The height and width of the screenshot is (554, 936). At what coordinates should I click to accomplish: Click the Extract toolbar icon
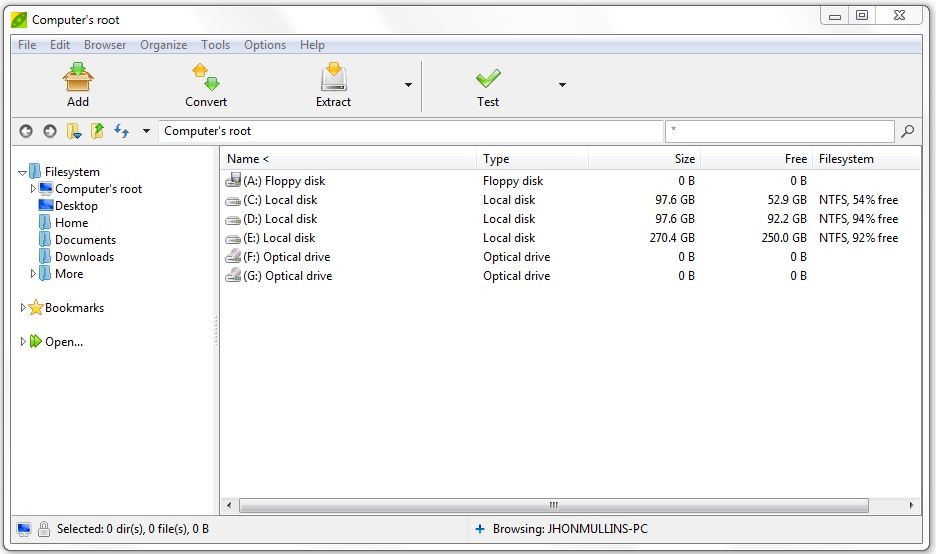333,77
